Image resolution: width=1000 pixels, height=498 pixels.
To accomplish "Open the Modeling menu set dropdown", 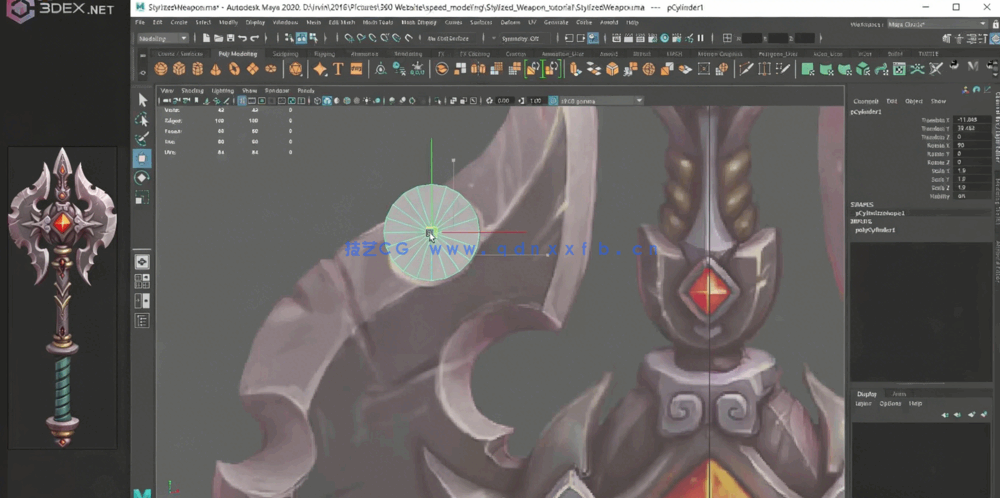I will pos(163,38).
